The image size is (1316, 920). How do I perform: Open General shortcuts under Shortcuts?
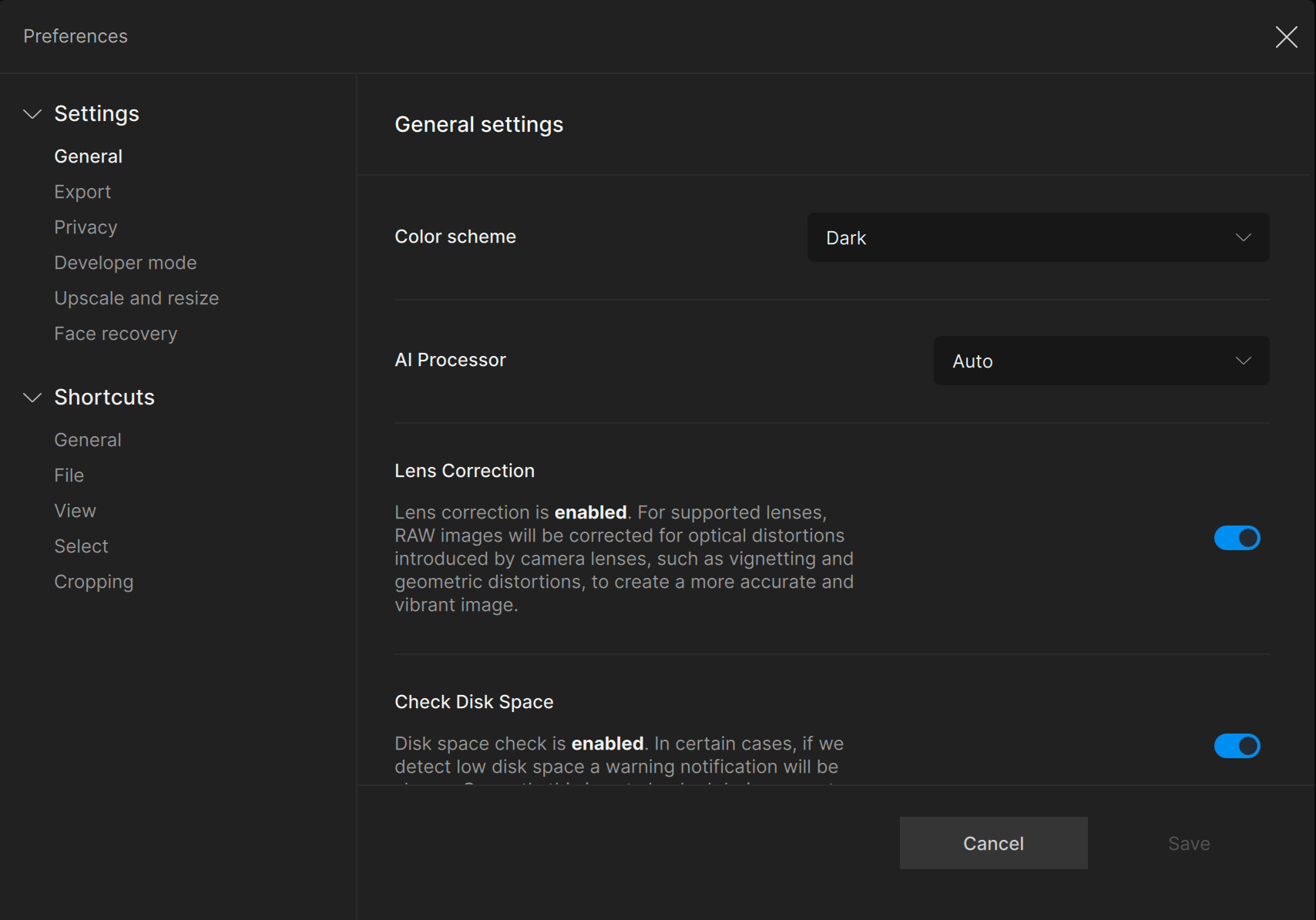pyautogui.click(x=88, y=440)
